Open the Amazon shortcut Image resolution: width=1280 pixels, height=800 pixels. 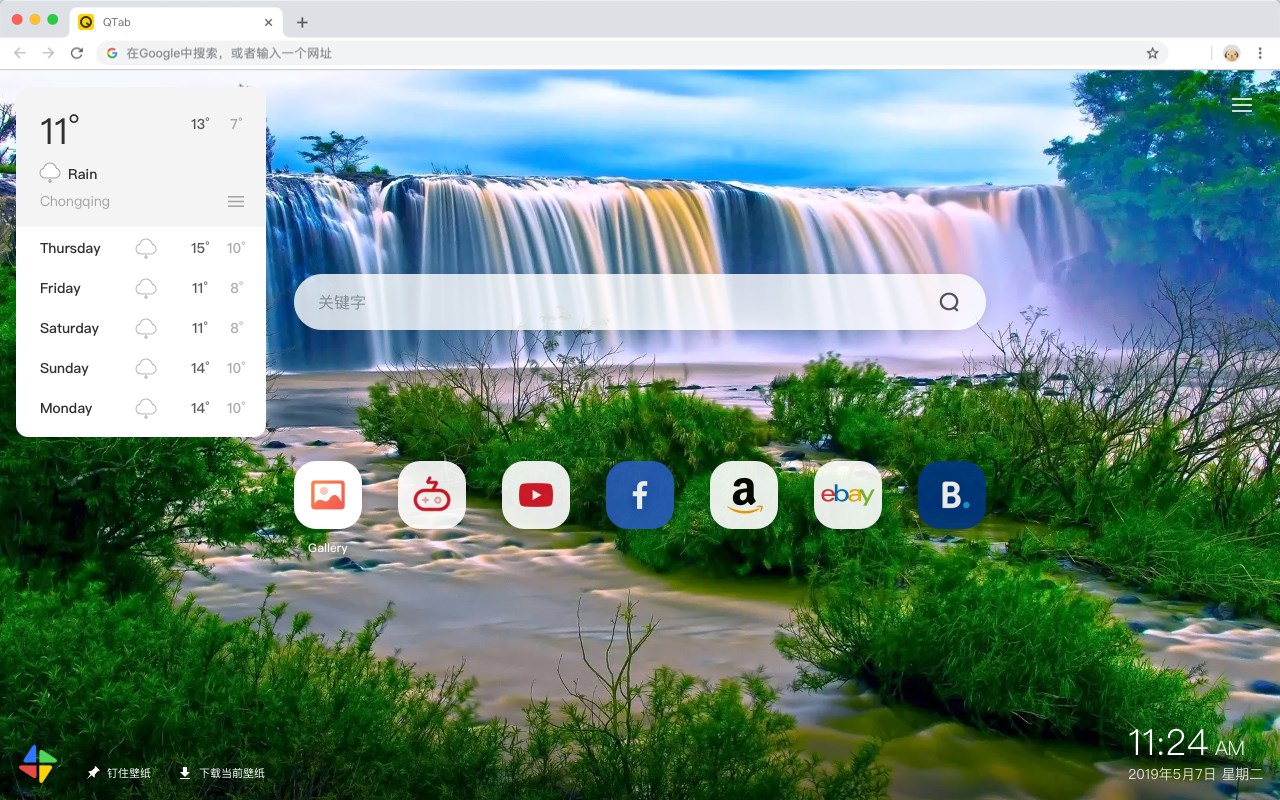tap(744, 495)
